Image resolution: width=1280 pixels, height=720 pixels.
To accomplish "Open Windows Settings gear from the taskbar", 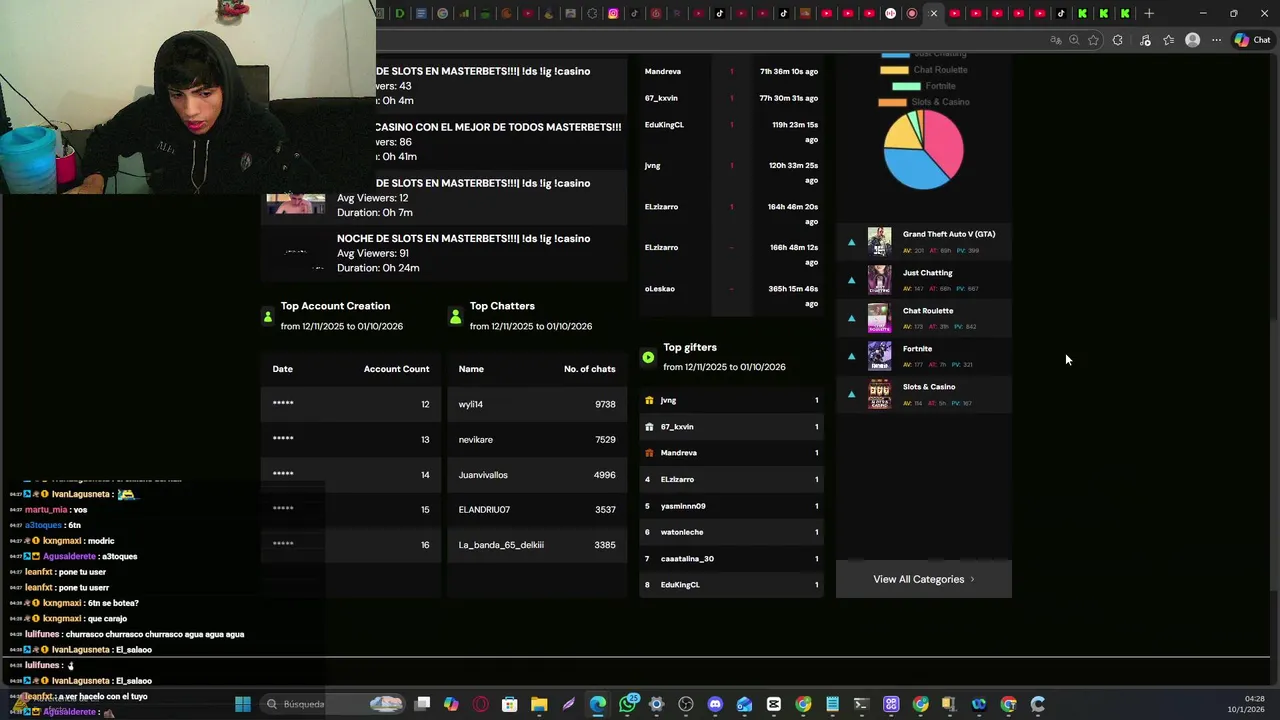I will click(x=657, y=704).
